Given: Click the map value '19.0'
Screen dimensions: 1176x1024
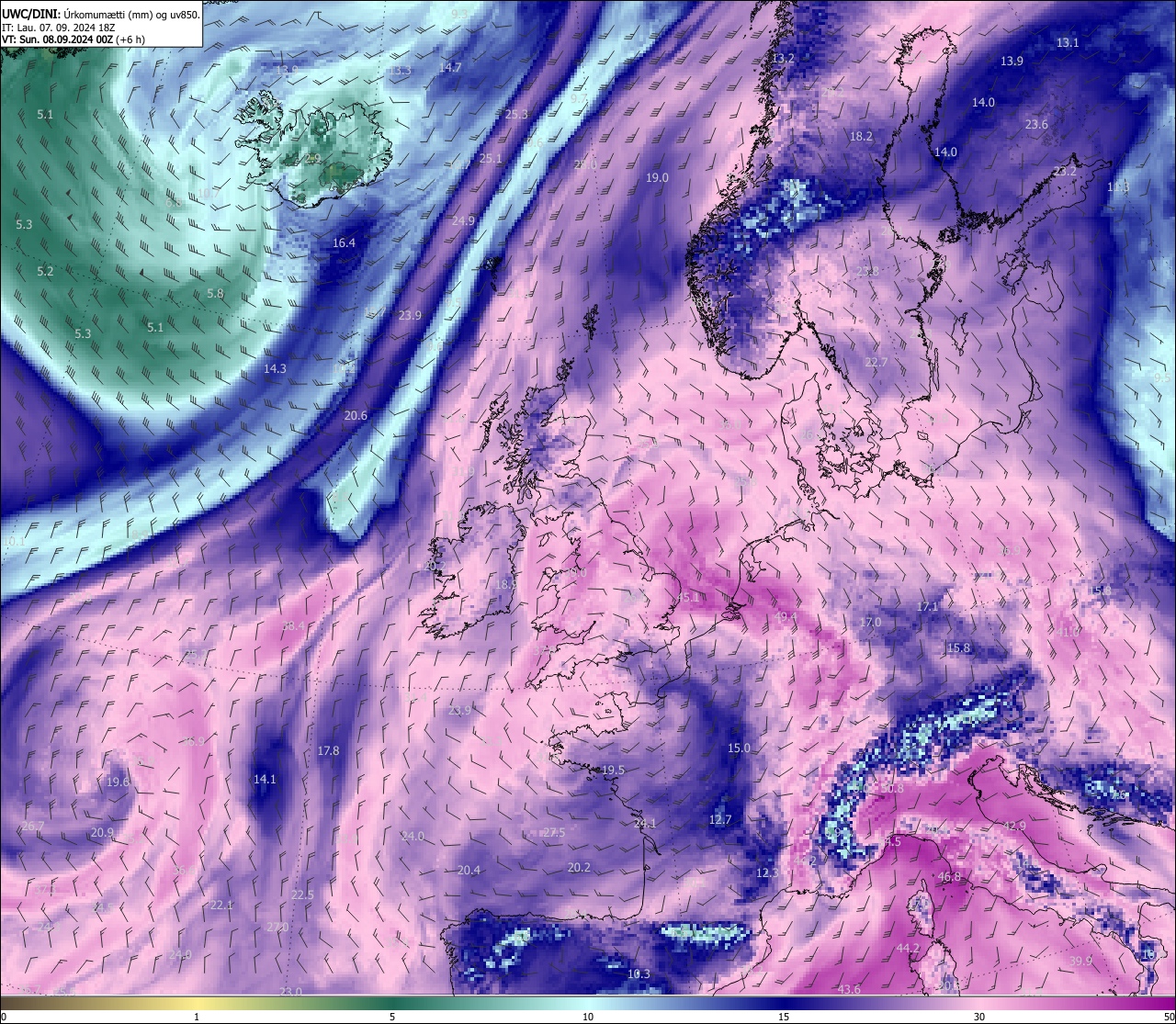Looking at the screenshot, I should tap(657, 178).
